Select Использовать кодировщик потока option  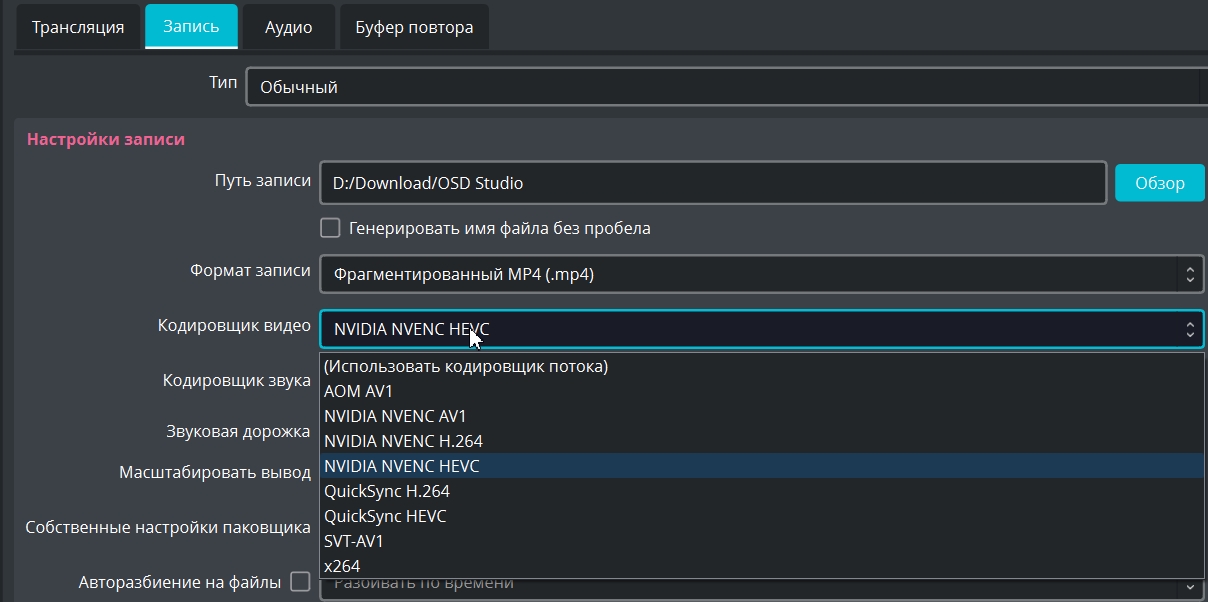[x=466, y=366]
